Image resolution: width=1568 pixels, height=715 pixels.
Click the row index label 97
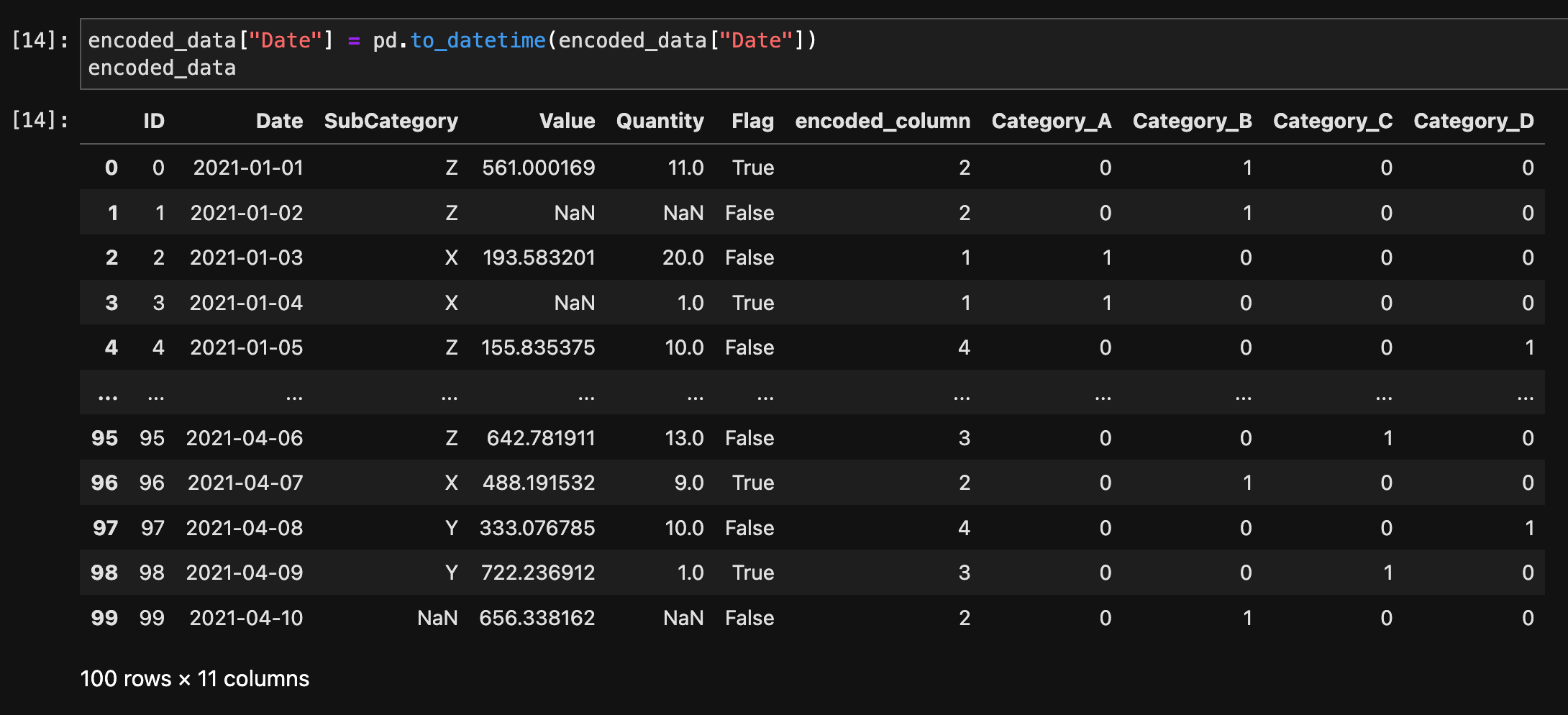click(x=105, y=528)
